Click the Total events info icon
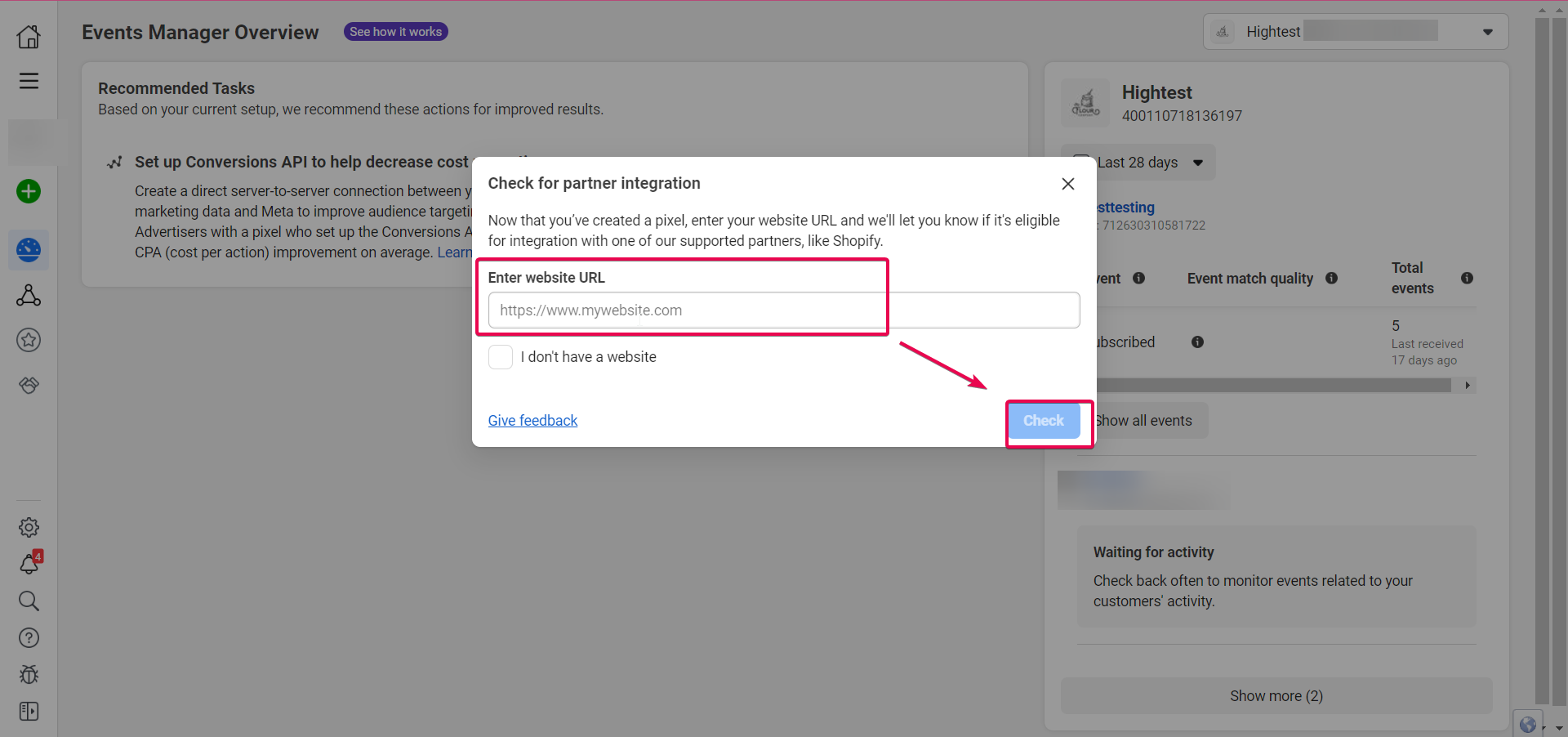1568x737 pixels. [1467, 279]
